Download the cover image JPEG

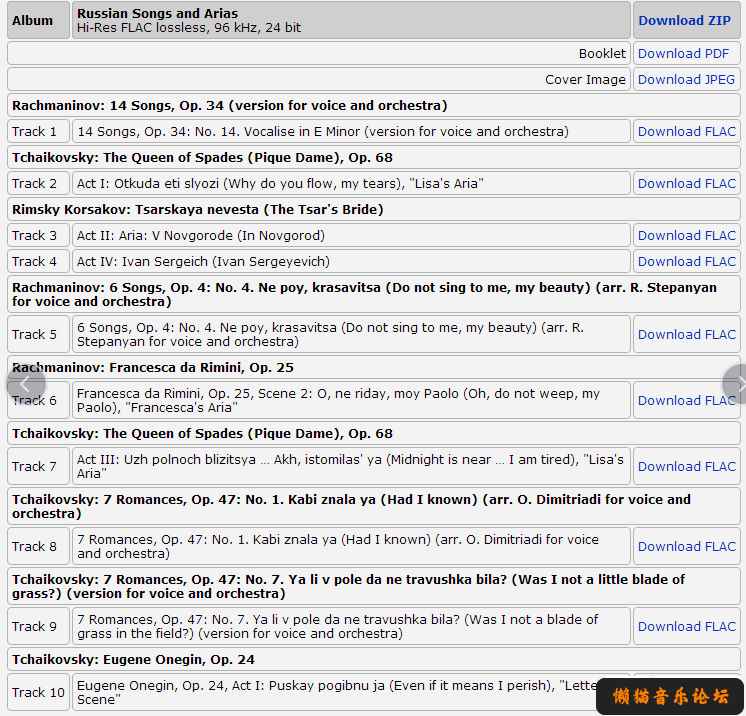click(686, 79)
